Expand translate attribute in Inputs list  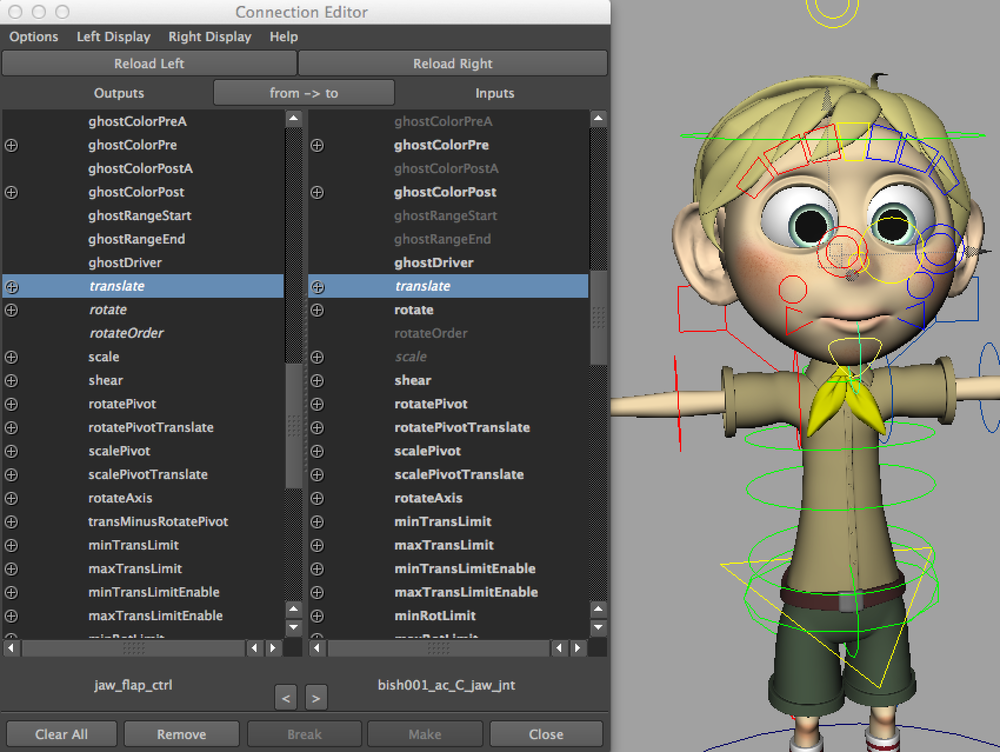click(317, 287)
